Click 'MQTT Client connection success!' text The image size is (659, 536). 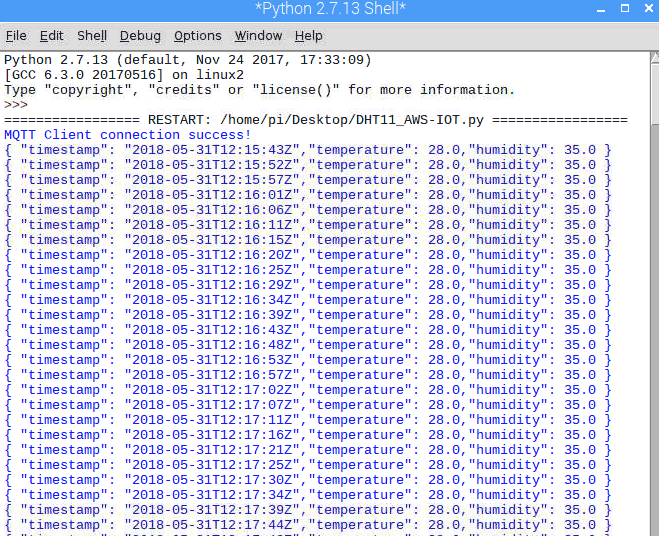pyautogui.click(x=127, y=135)
